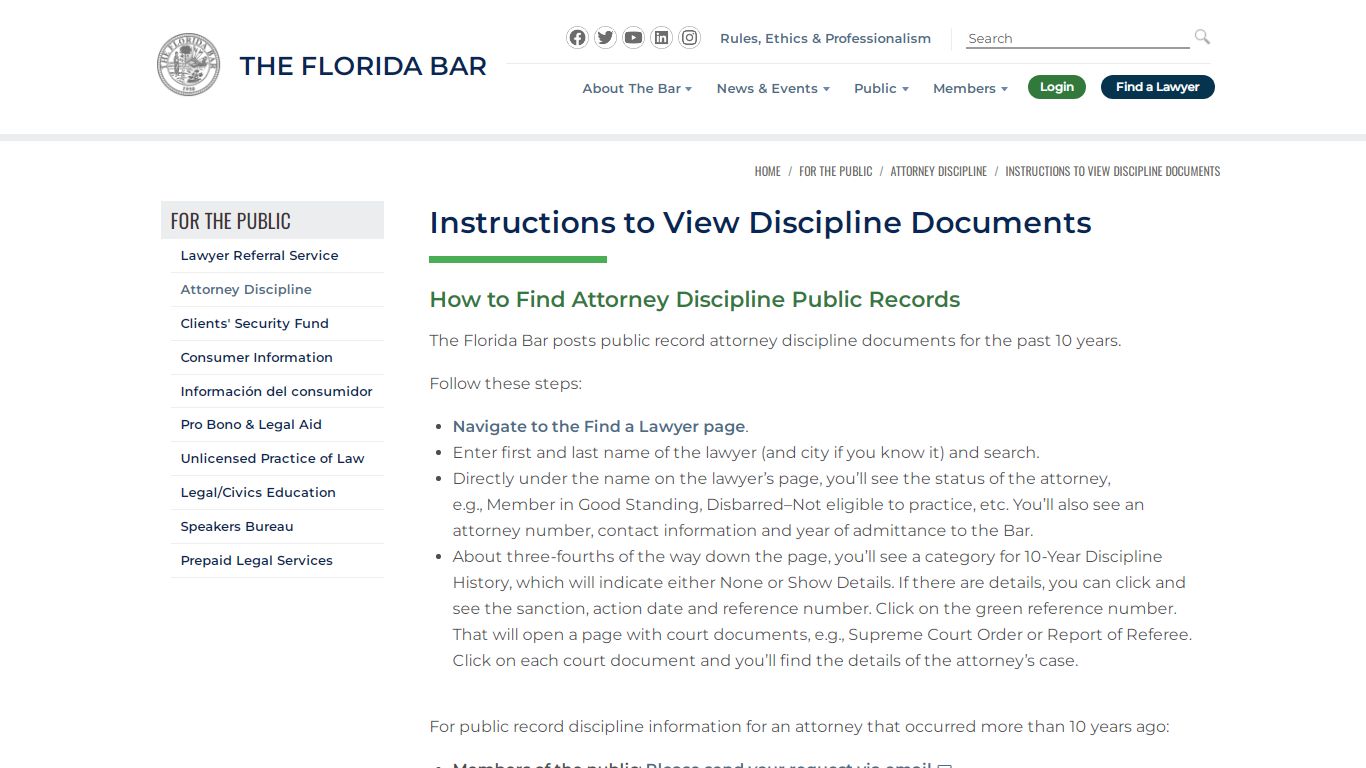Open Unlicensed Practice of Law sidebar item
Image resolution: width=1366 pixels, height=768 pixels.
coord(277,458)
